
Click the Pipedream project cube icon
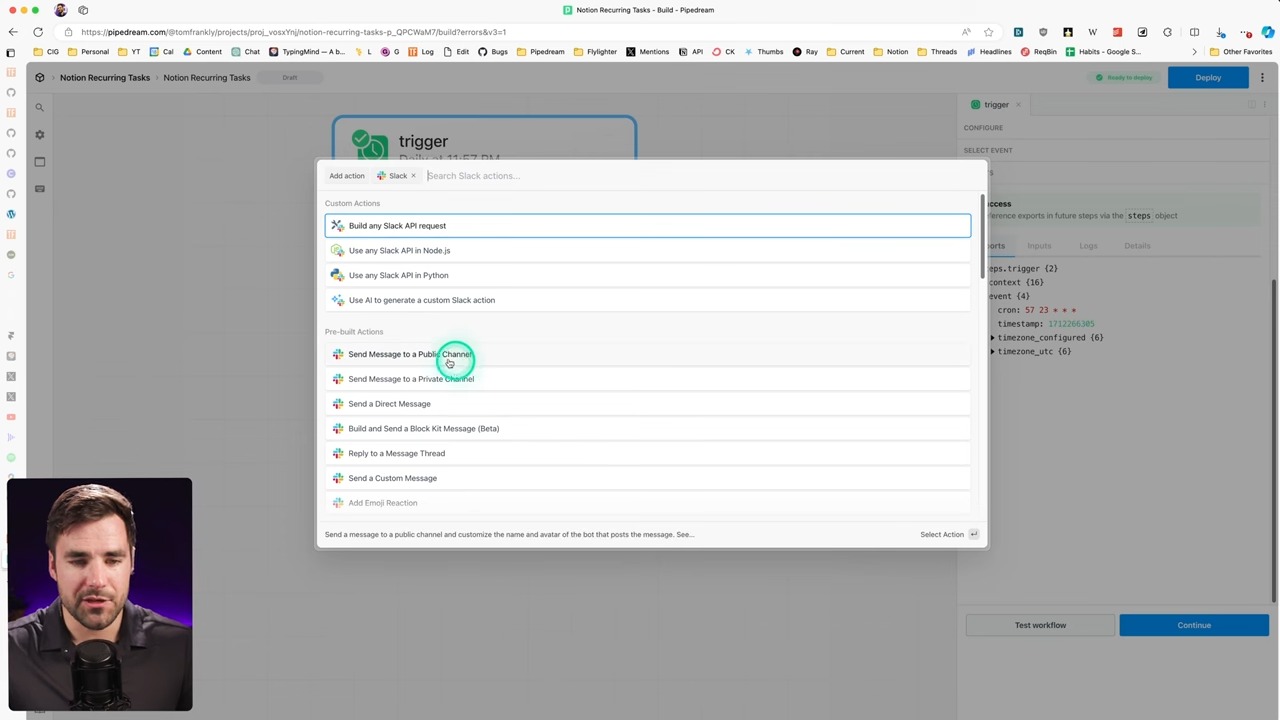[x=40, y=77]
